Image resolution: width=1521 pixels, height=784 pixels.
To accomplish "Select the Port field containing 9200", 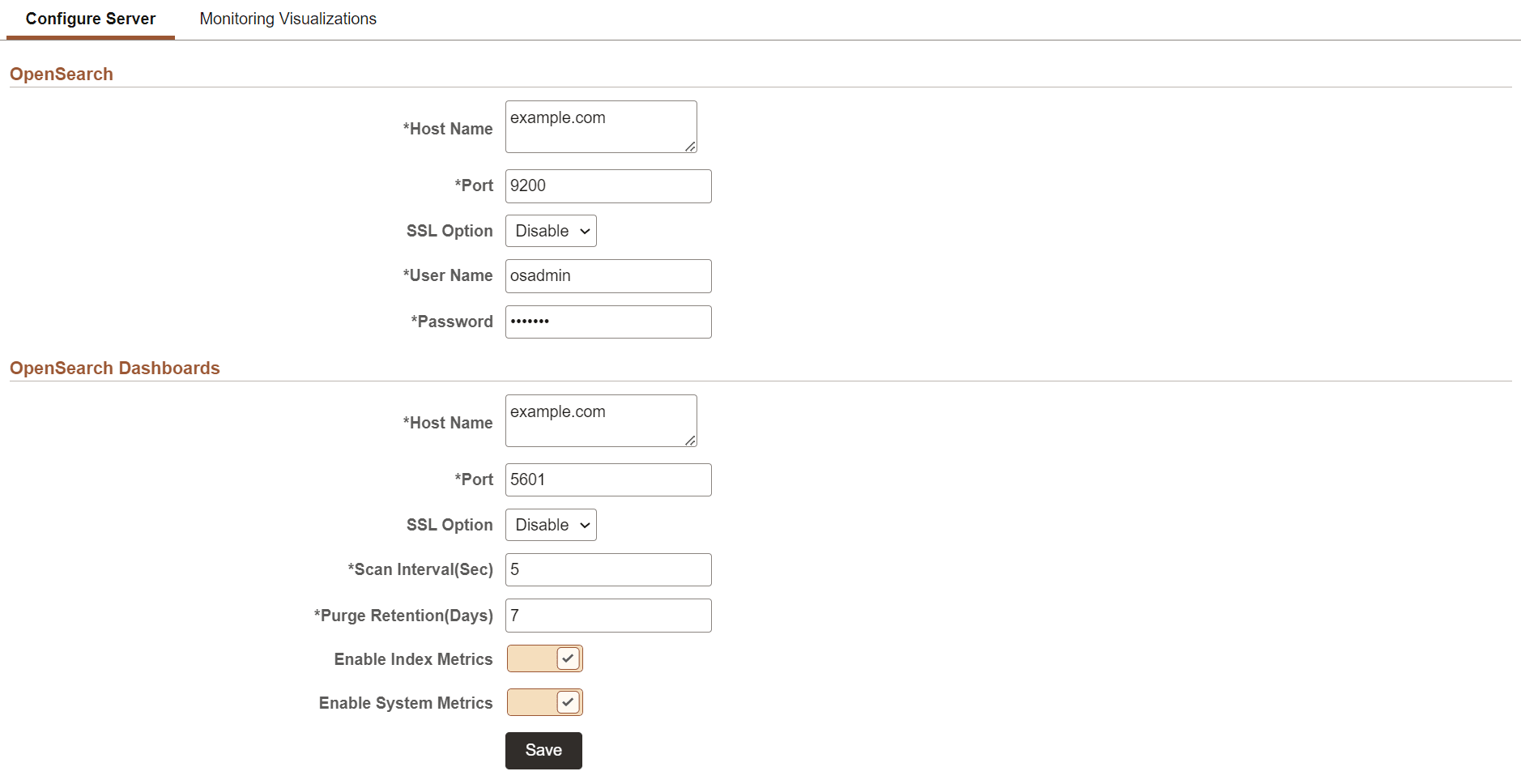I will 607,185.
